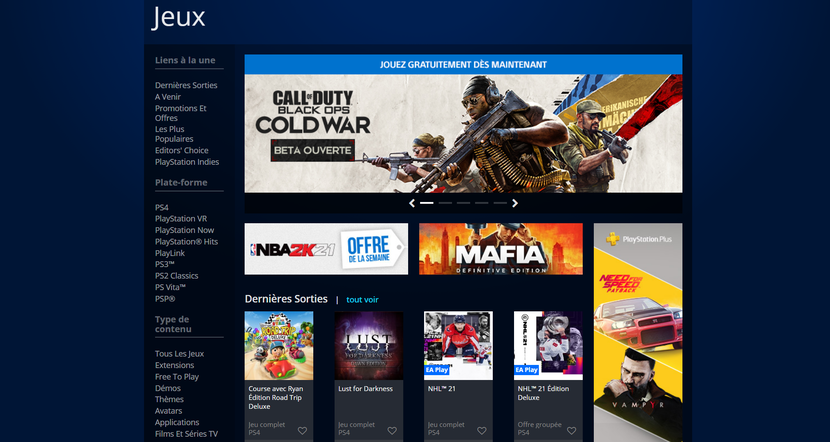This screenshot has height=442, width=830.
Task: Click EA Play badge on NHL 21
Action: coord(439,369)
